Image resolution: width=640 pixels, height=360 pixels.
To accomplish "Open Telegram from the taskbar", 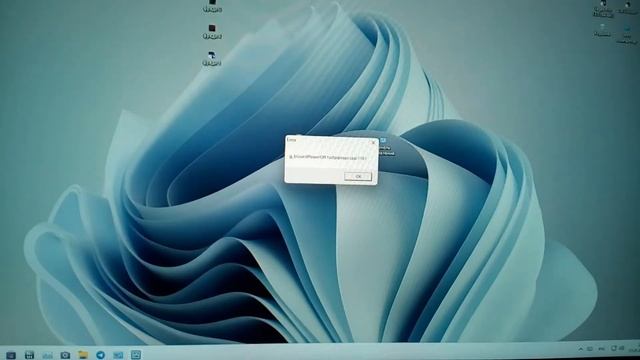I will [100, 355].
